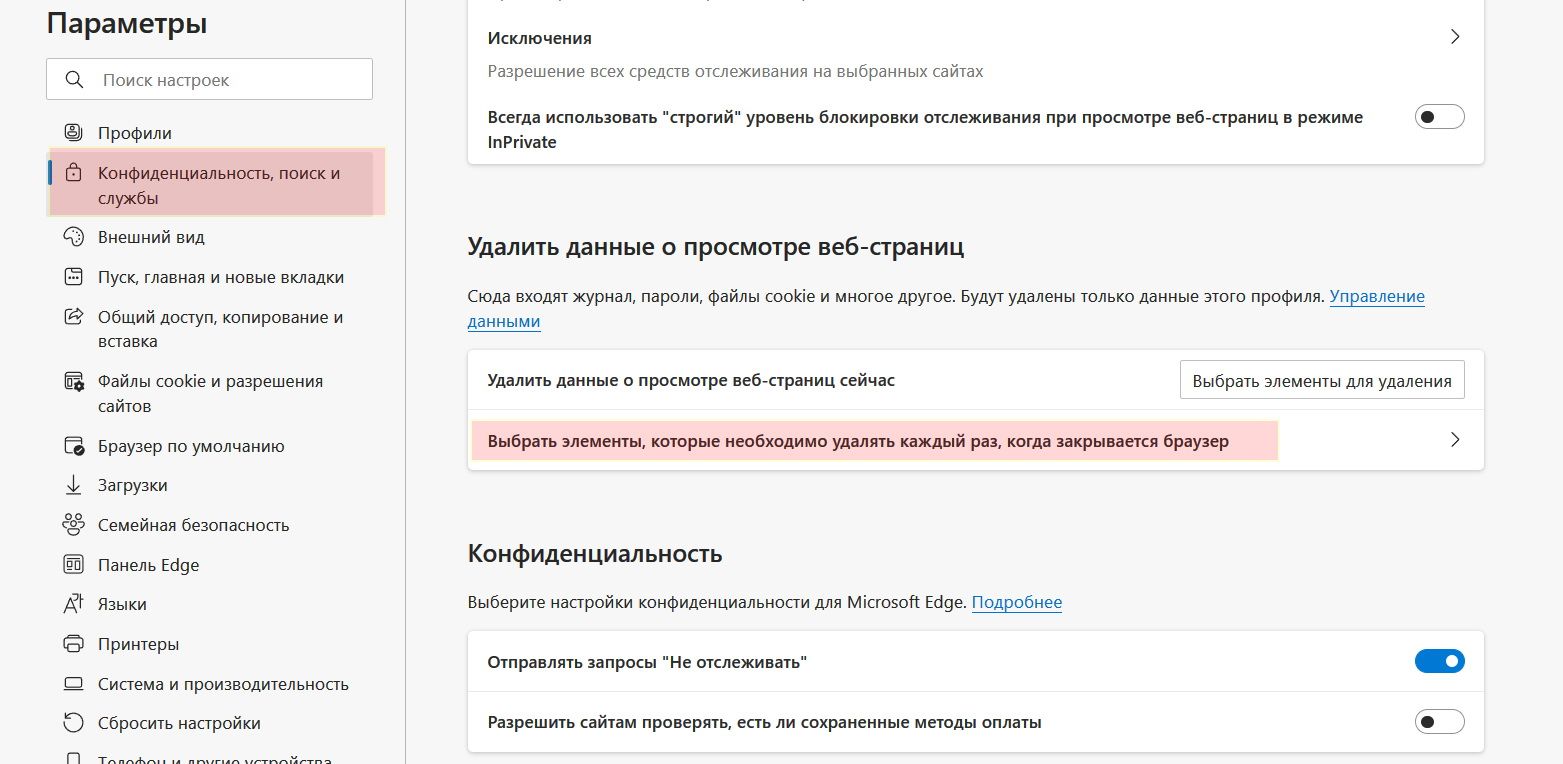Open Файлы cookie и разрешения сайтов
Image resolution: width=1563 pixels, height=764 pixels.
tap(209, 394)
